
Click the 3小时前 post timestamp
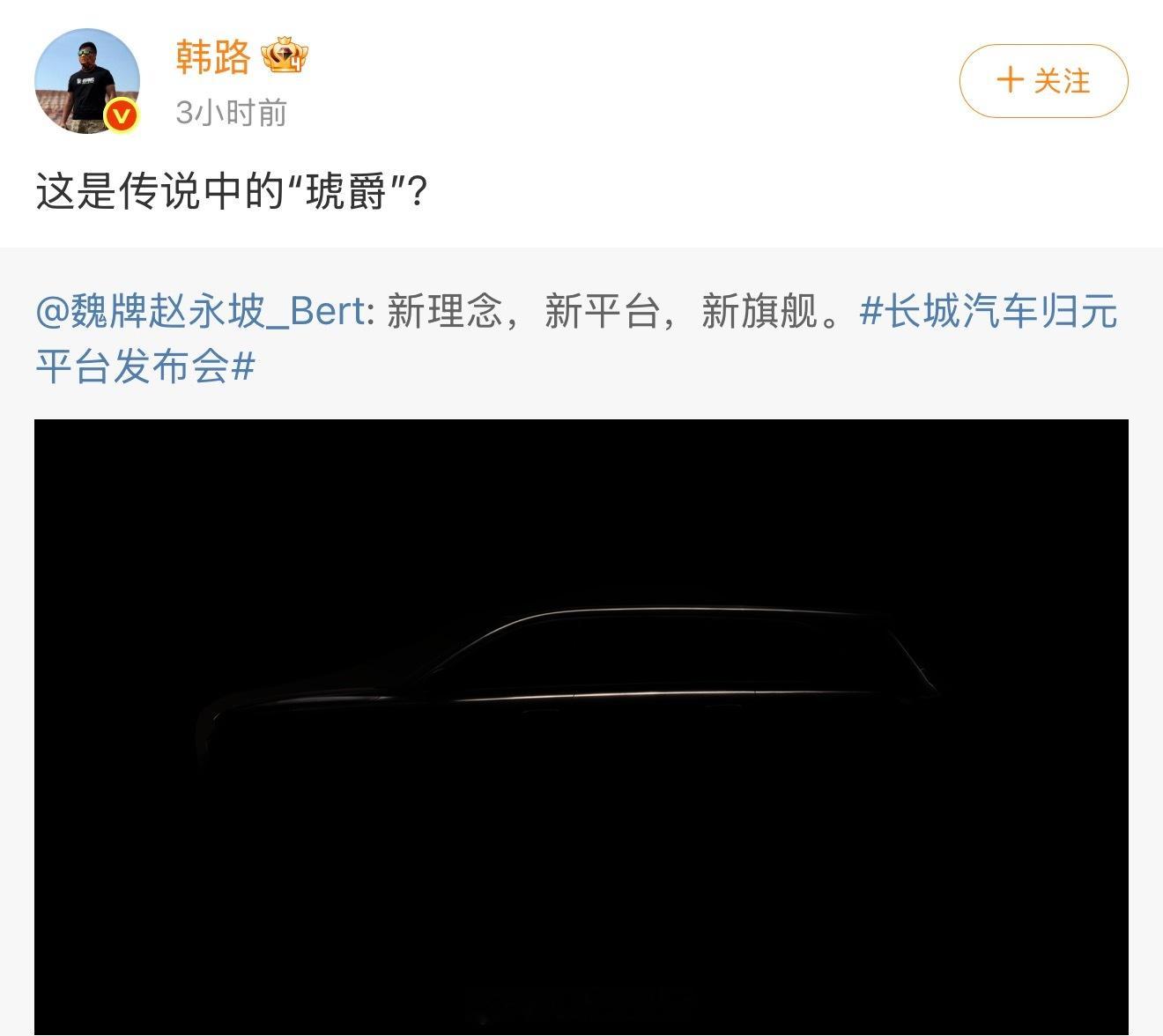[x=231, y=113]
